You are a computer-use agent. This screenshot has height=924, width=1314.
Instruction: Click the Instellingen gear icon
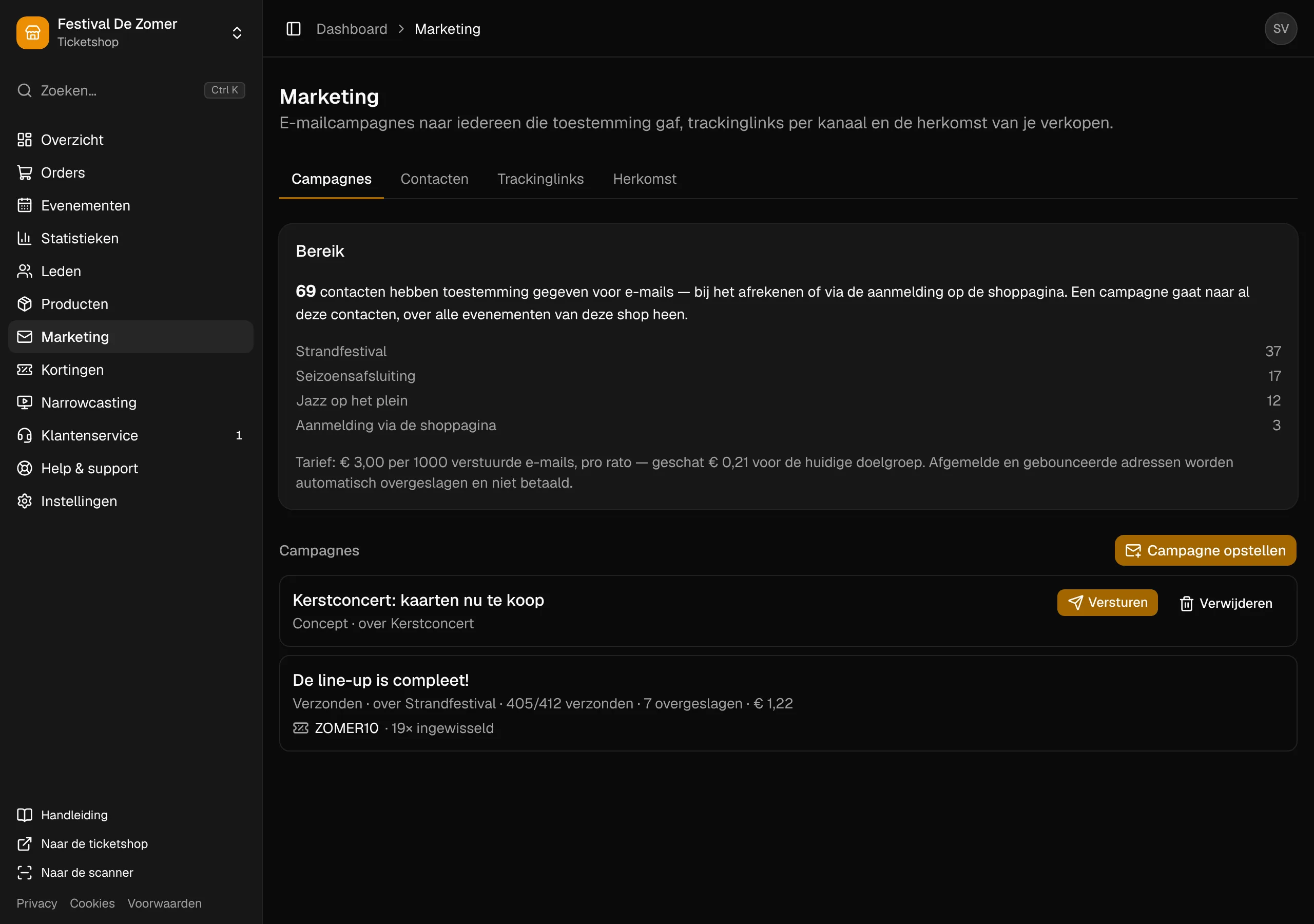25,501
